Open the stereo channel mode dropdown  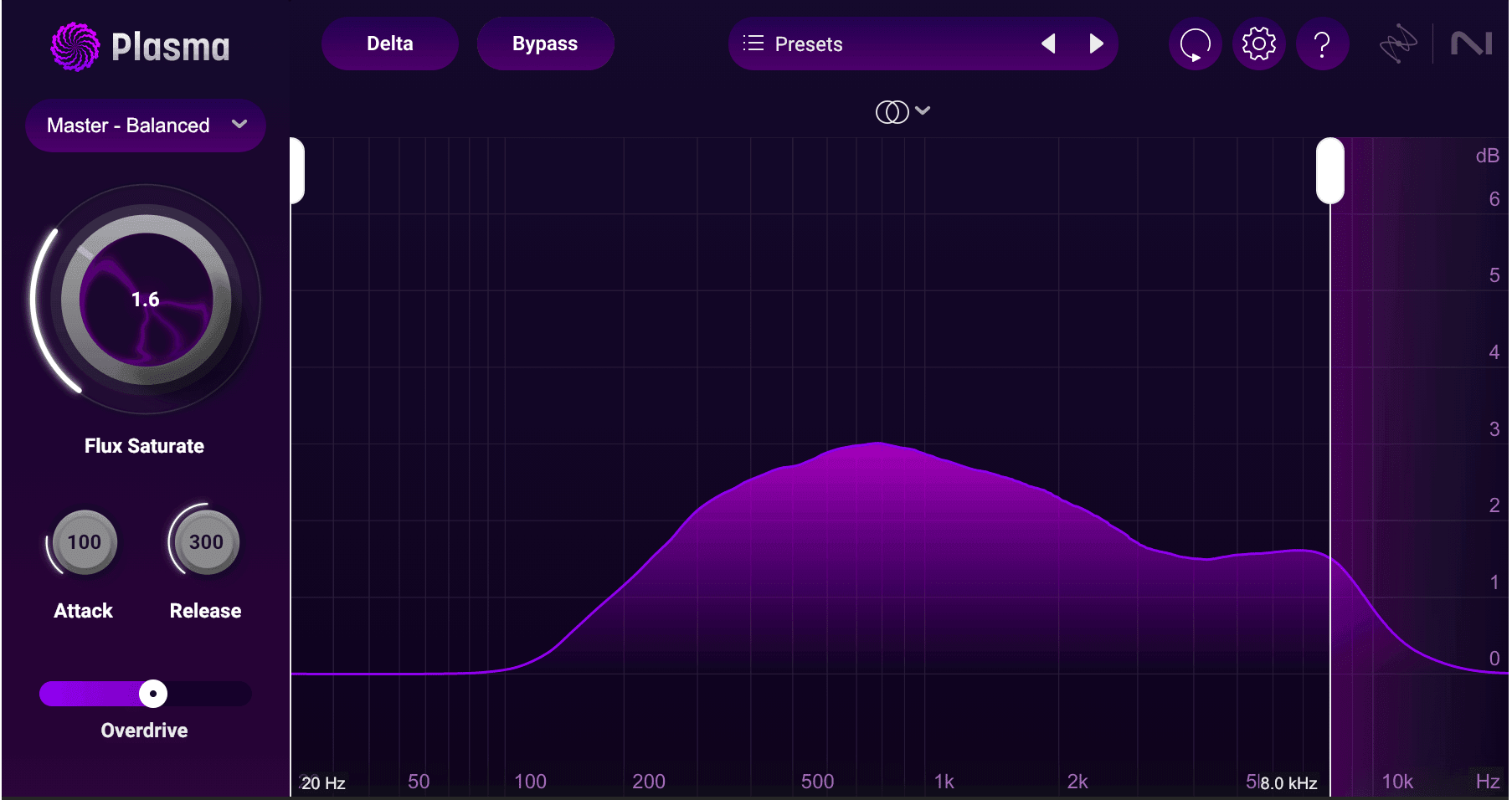point(903,111)
